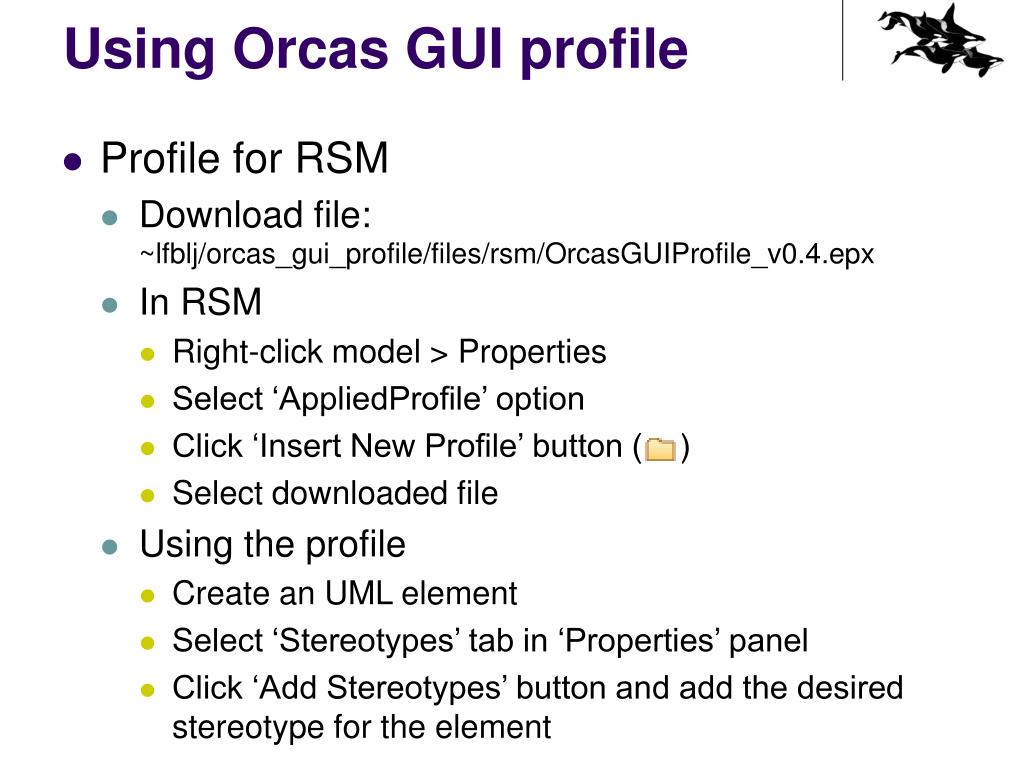Click the slide title 'Using Orcas GUI profile'
The image size is (1024, 768).
pyautogui.click(x=376, y=48)
